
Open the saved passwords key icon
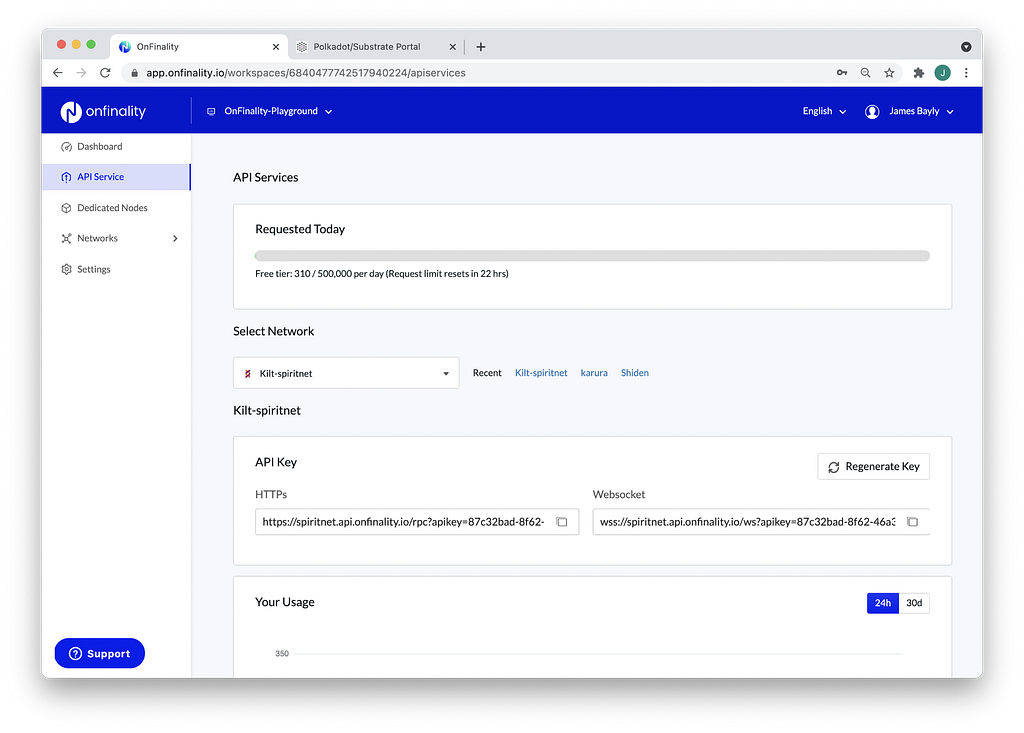click(842, 73)
